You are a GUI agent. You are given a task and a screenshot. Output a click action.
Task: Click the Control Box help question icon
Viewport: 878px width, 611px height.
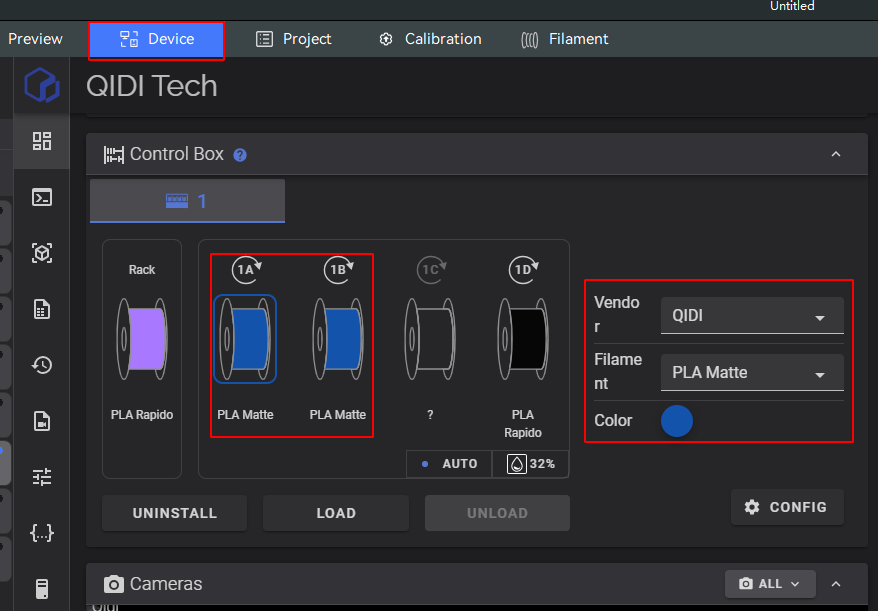click(x=240, y=155)
